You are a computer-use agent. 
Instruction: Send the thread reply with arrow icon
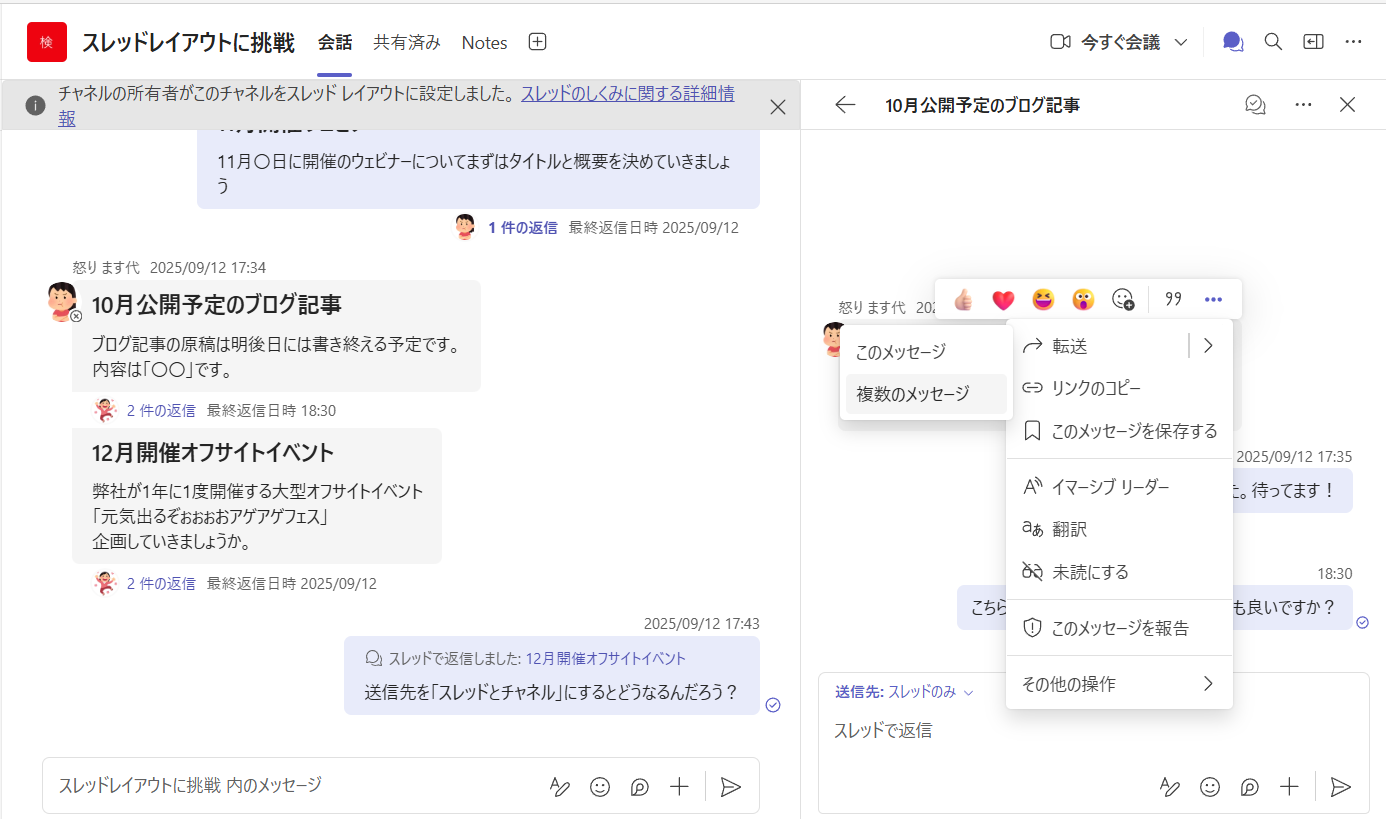click(x=1341, y=787)
